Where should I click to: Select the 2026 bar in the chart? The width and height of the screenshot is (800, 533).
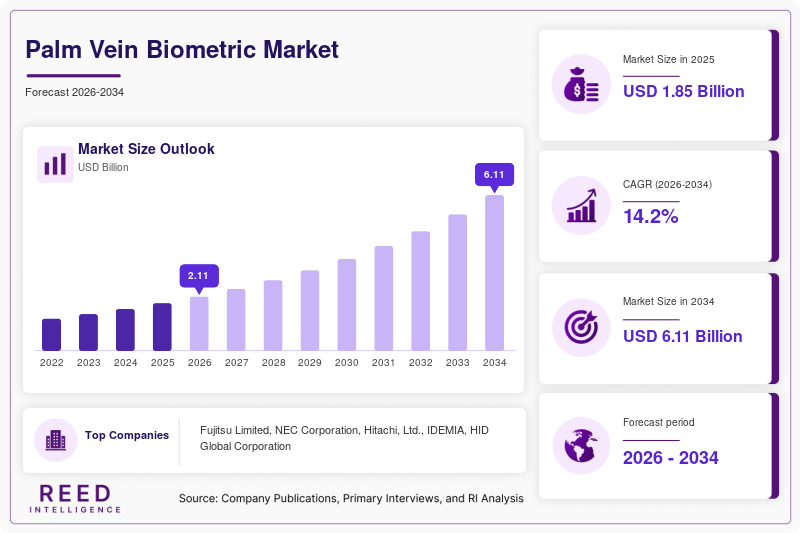[199, 323]
